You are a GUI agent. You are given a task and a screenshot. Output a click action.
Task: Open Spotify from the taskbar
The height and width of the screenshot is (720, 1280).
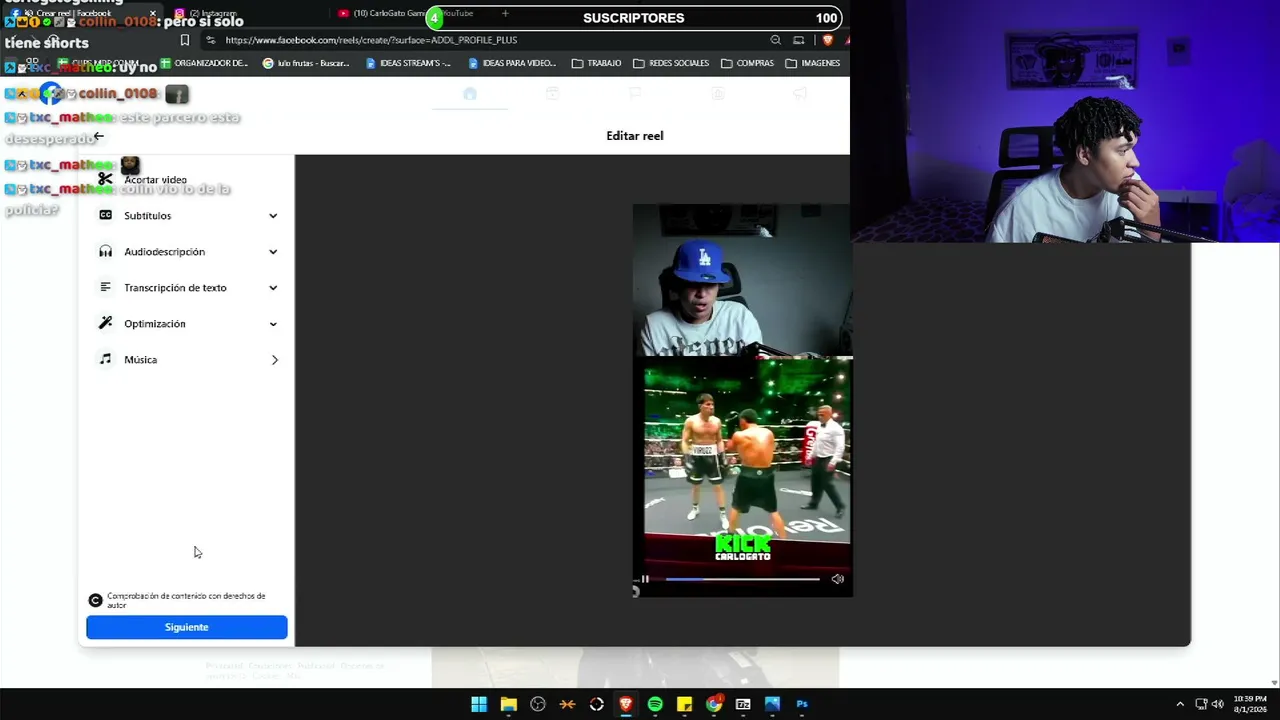(x=655, y=704)
